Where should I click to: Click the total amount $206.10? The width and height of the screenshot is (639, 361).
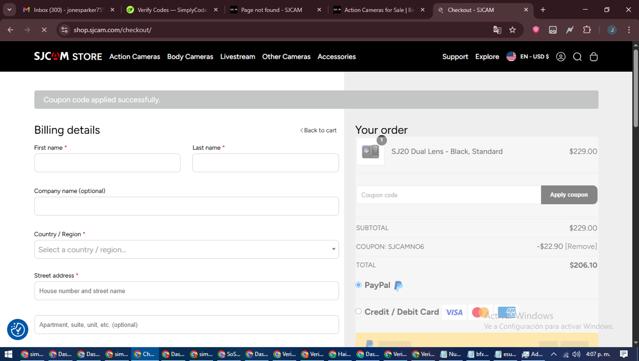click(x=583, y=265)
